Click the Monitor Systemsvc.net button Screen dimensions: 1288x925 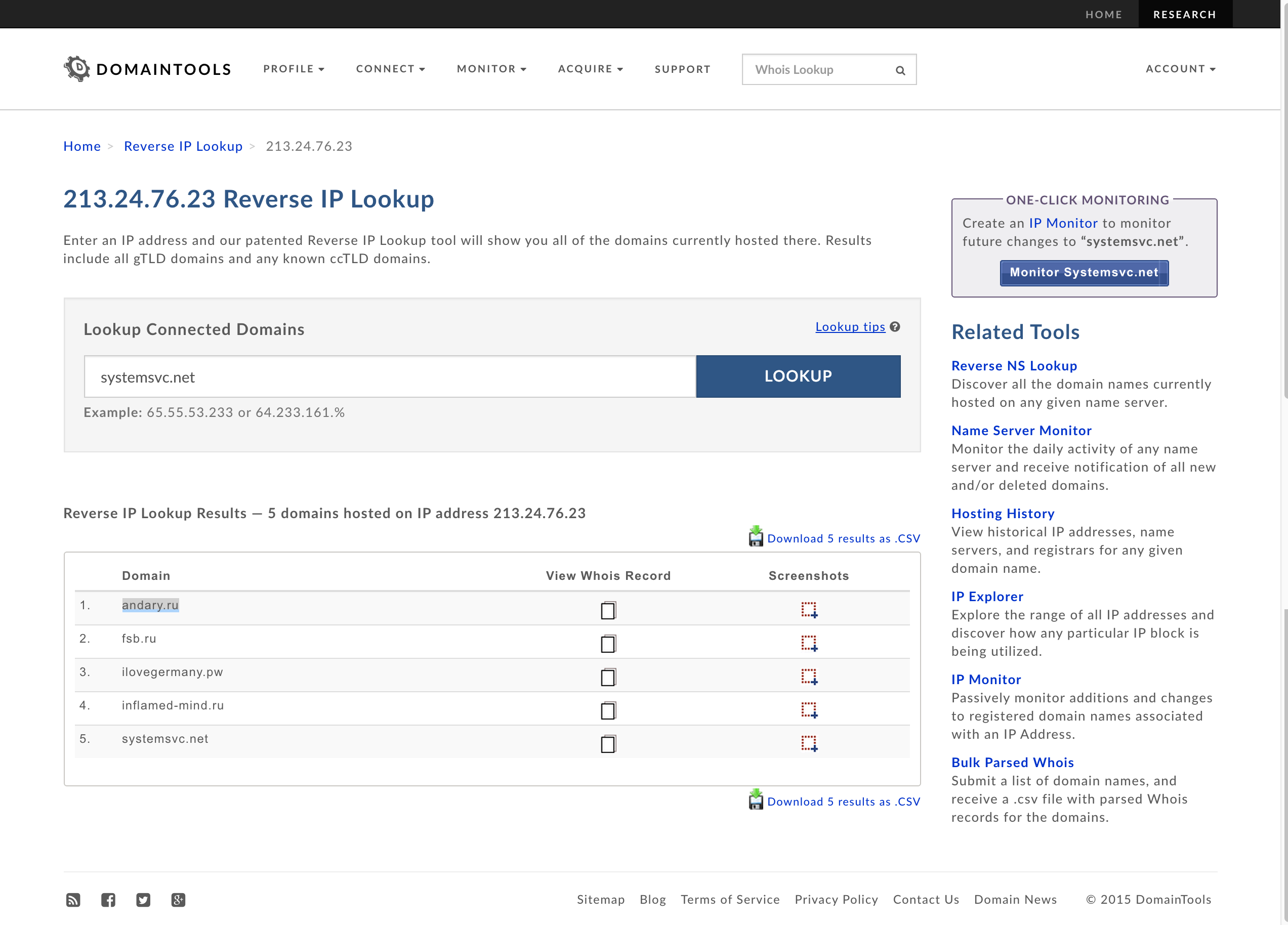tap(1084, 273)
